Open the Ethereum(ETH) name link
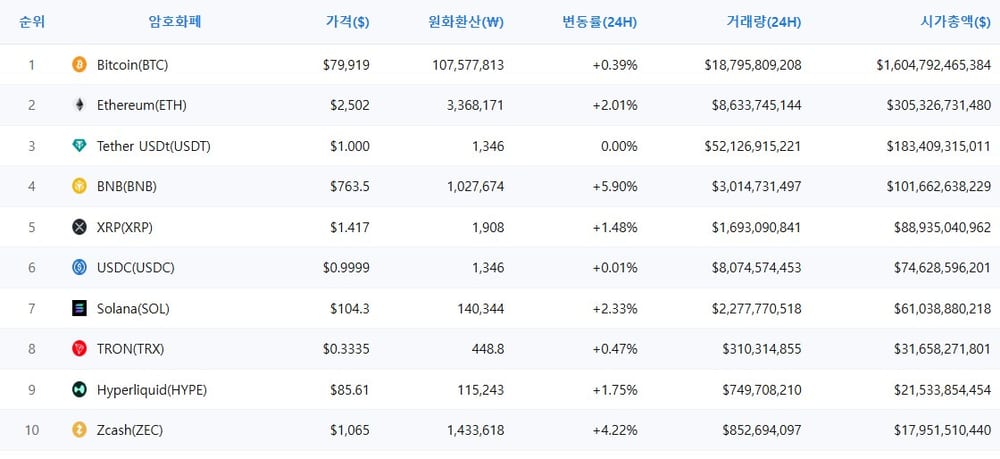 [142, 106]
